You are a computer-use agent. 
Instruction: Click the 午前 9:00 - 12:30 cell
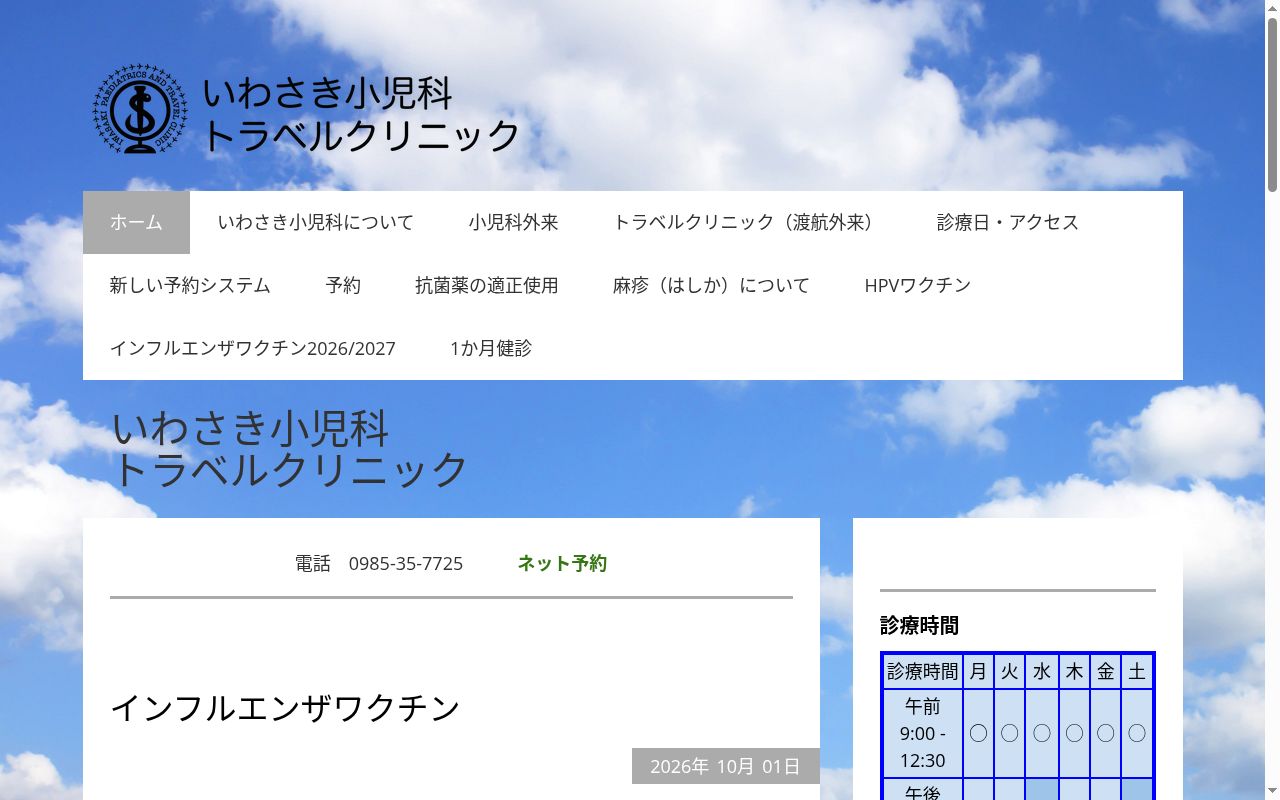pyautogui.click(x=922, y=733)
